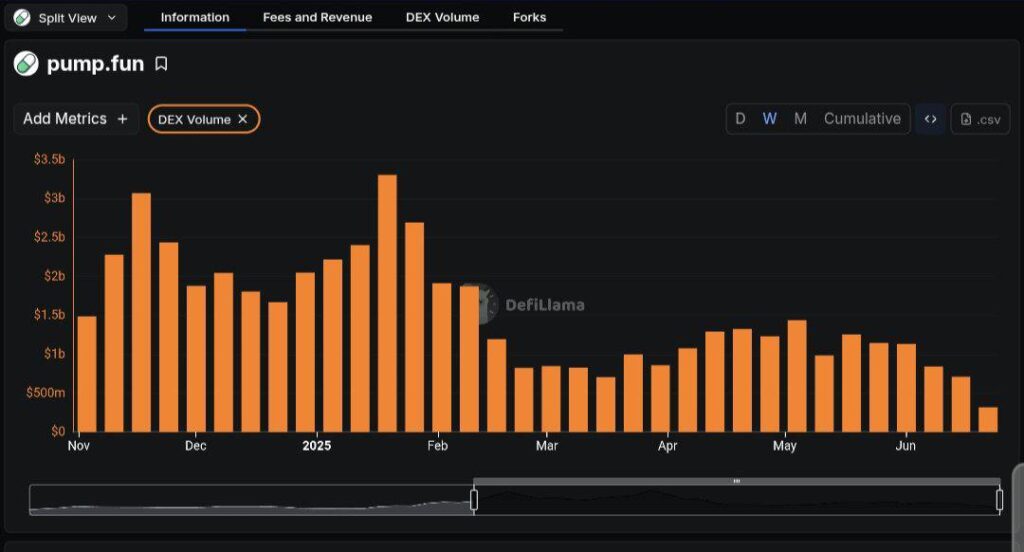Click the DefiLlama watermark logo
This screenshot has width=1024, height=552.
coord(480,304)
